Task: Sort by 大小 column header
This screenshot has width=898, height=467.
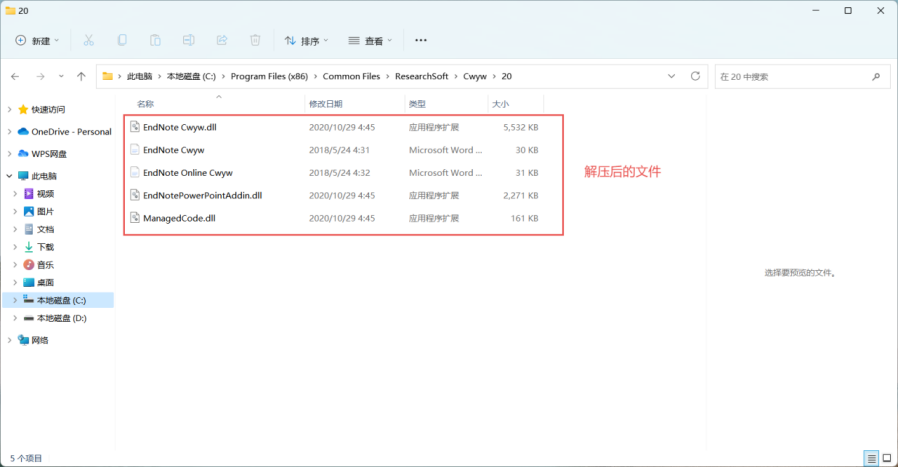Action: 501,104
